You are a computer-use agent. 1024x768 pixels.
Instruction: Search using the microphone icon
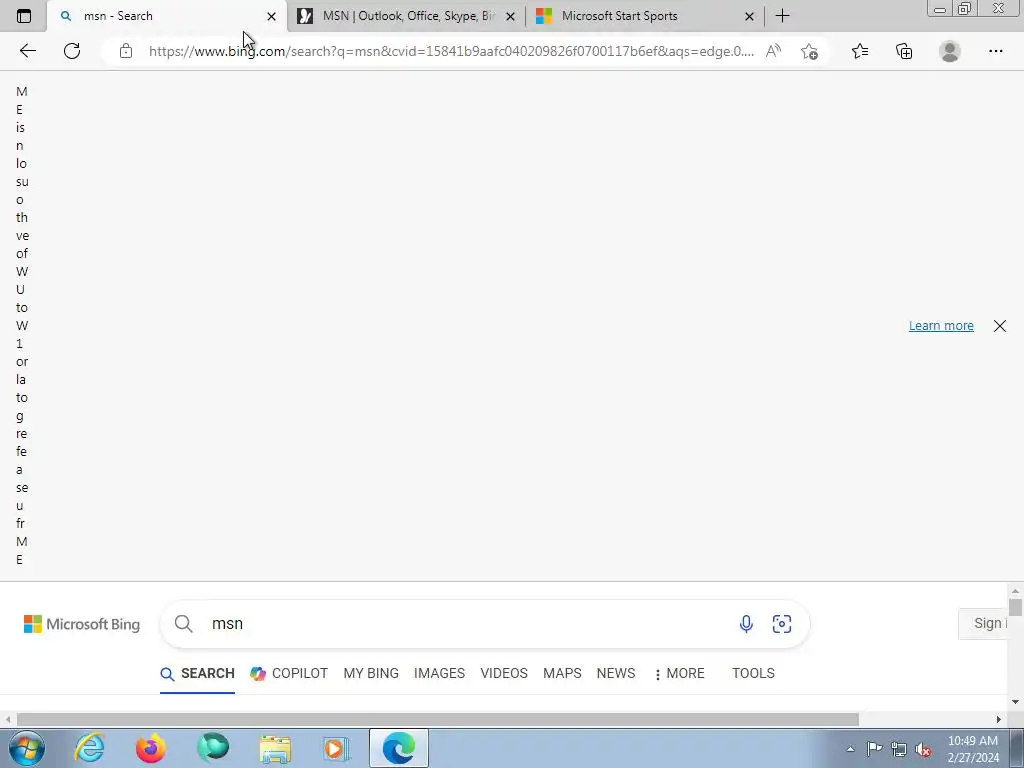746,624
